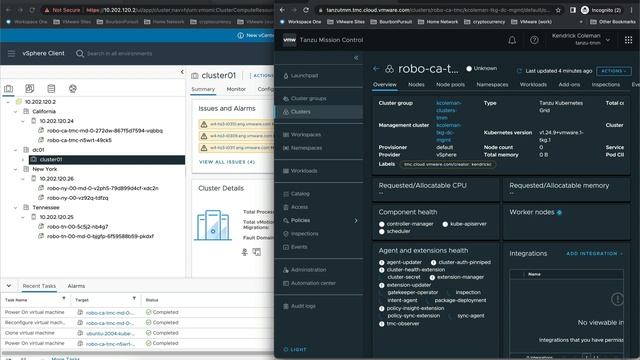Open cluster01 ACTIONS button in vSphere

[x=263, y=76]
